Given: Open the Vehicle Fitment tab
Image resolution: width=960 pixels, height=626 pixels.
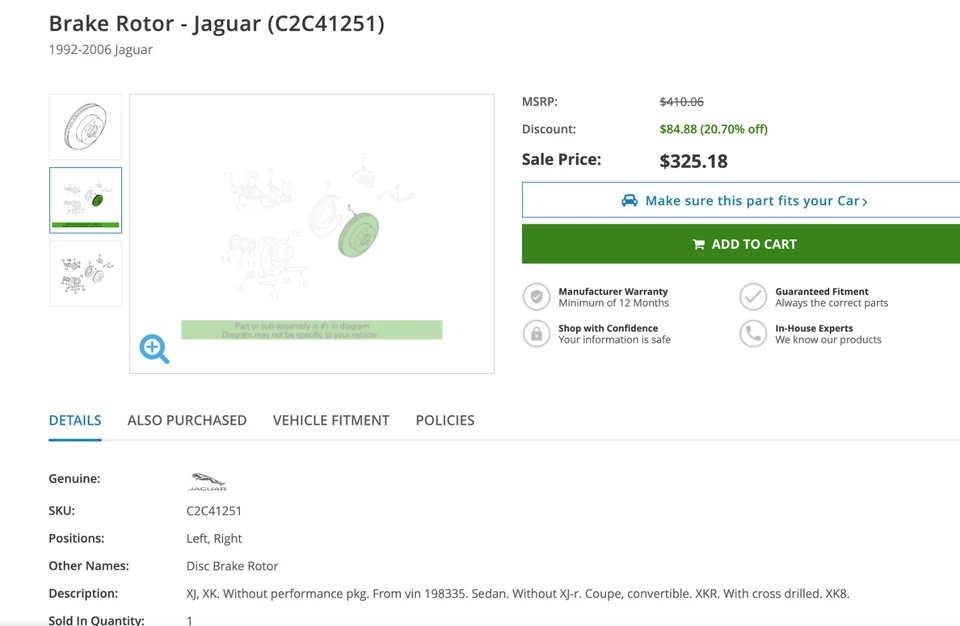Looking at the screenshot, I should pyautogui.click(x=331, y=420).
